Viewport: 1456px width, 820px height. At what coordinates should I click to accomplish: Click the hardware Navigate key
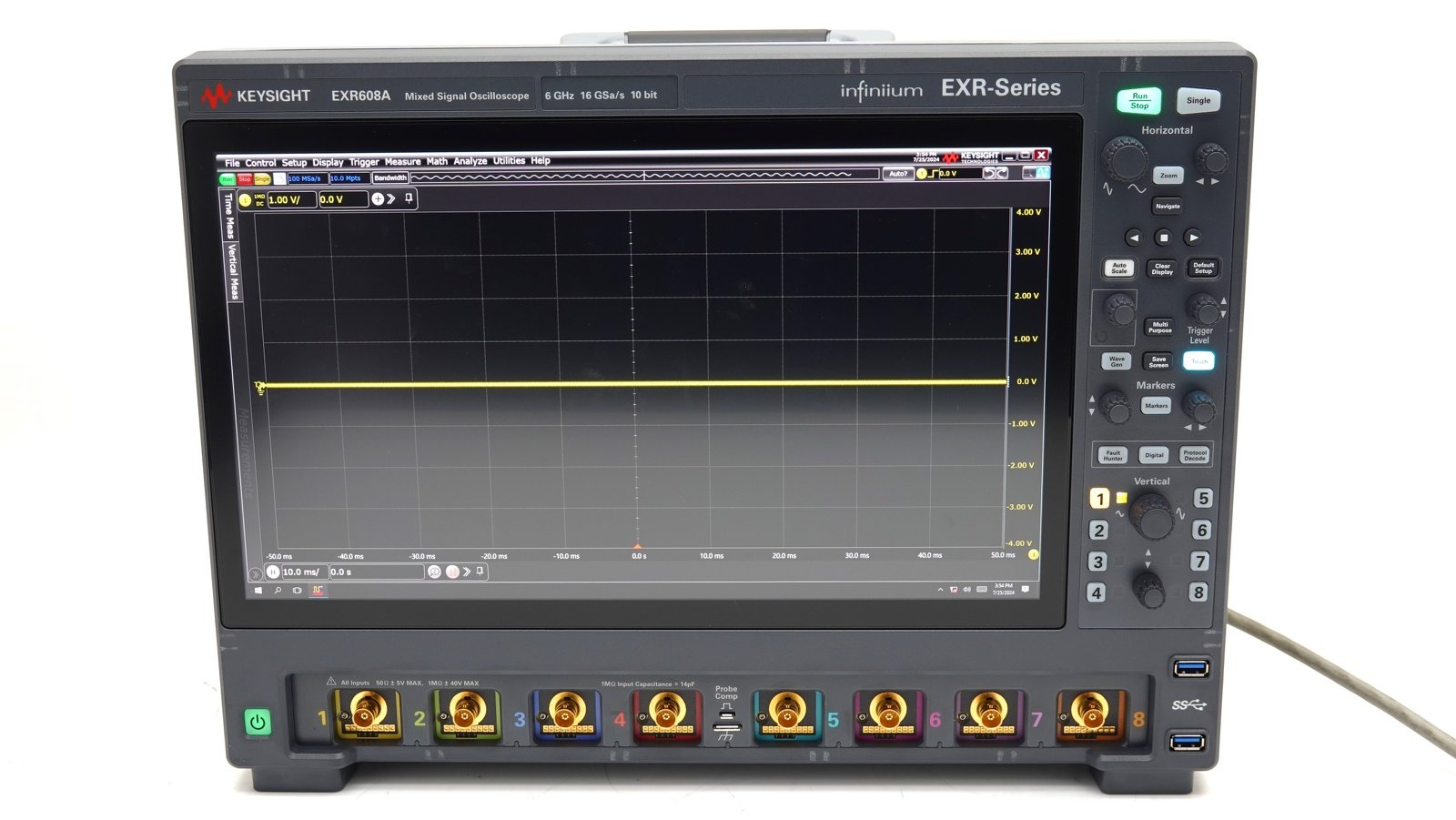(1168, 206)
